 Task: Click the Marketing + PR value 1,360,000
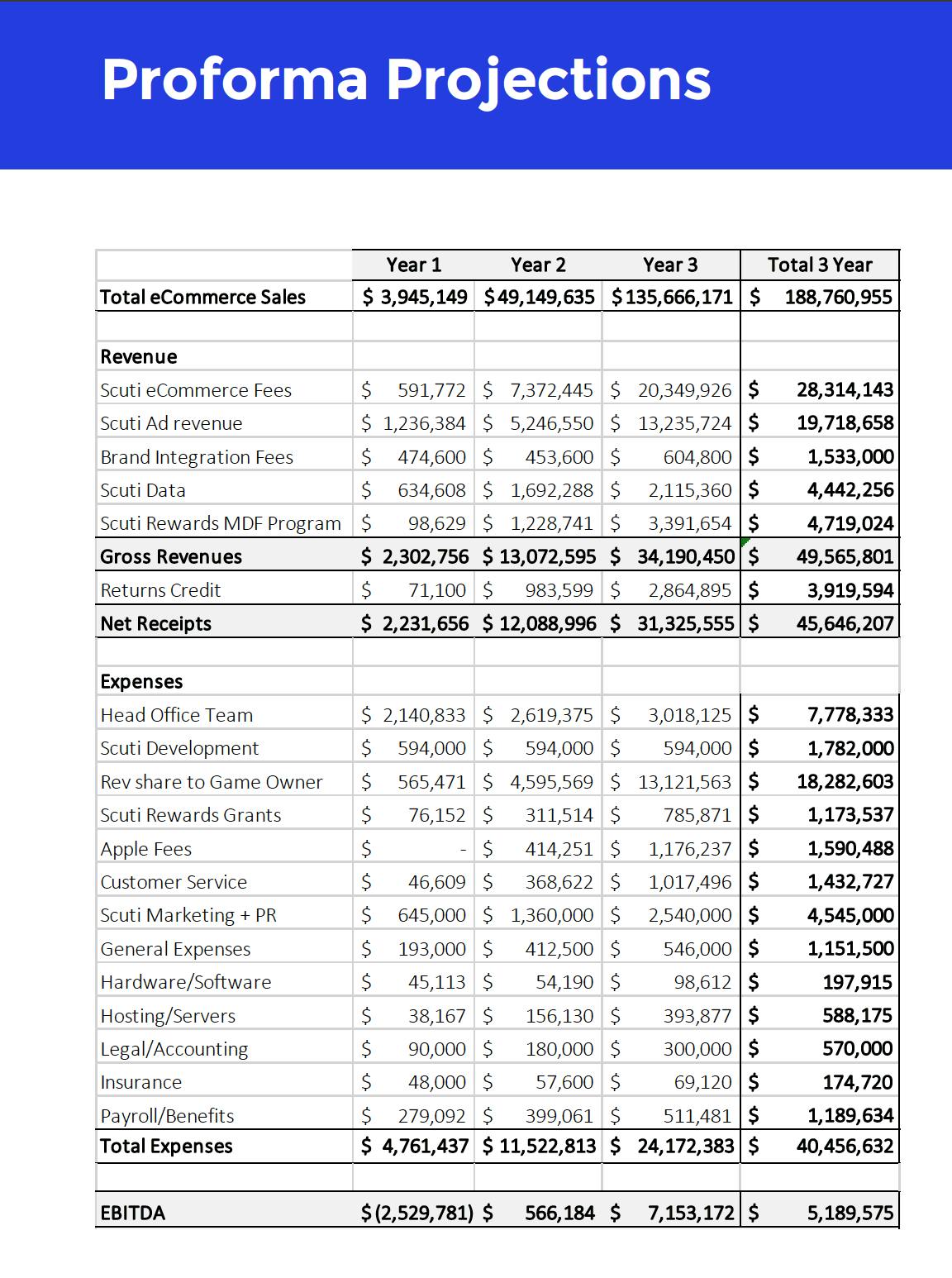tap(551, 915)
